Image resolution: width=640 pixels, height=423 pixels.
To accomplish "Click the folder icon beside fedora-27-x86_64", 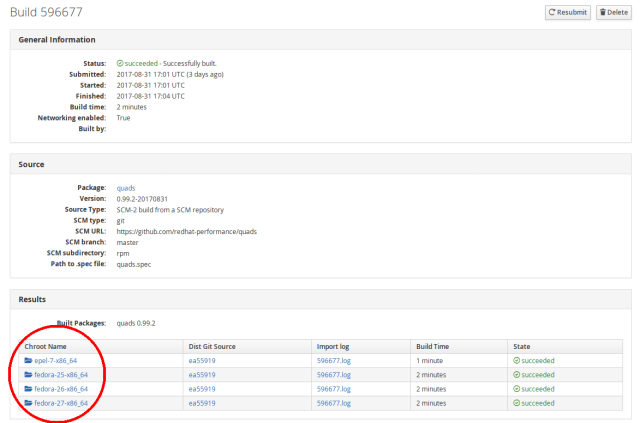I will 28,403.
